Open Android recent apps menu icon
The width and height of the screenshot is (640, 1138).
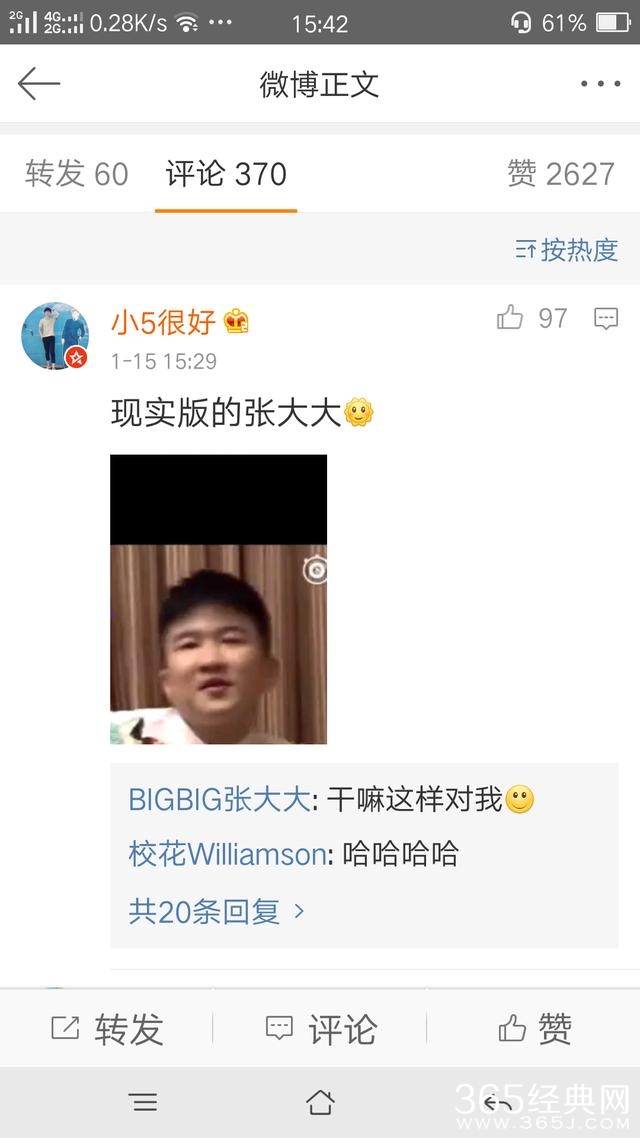point(143,1102)
